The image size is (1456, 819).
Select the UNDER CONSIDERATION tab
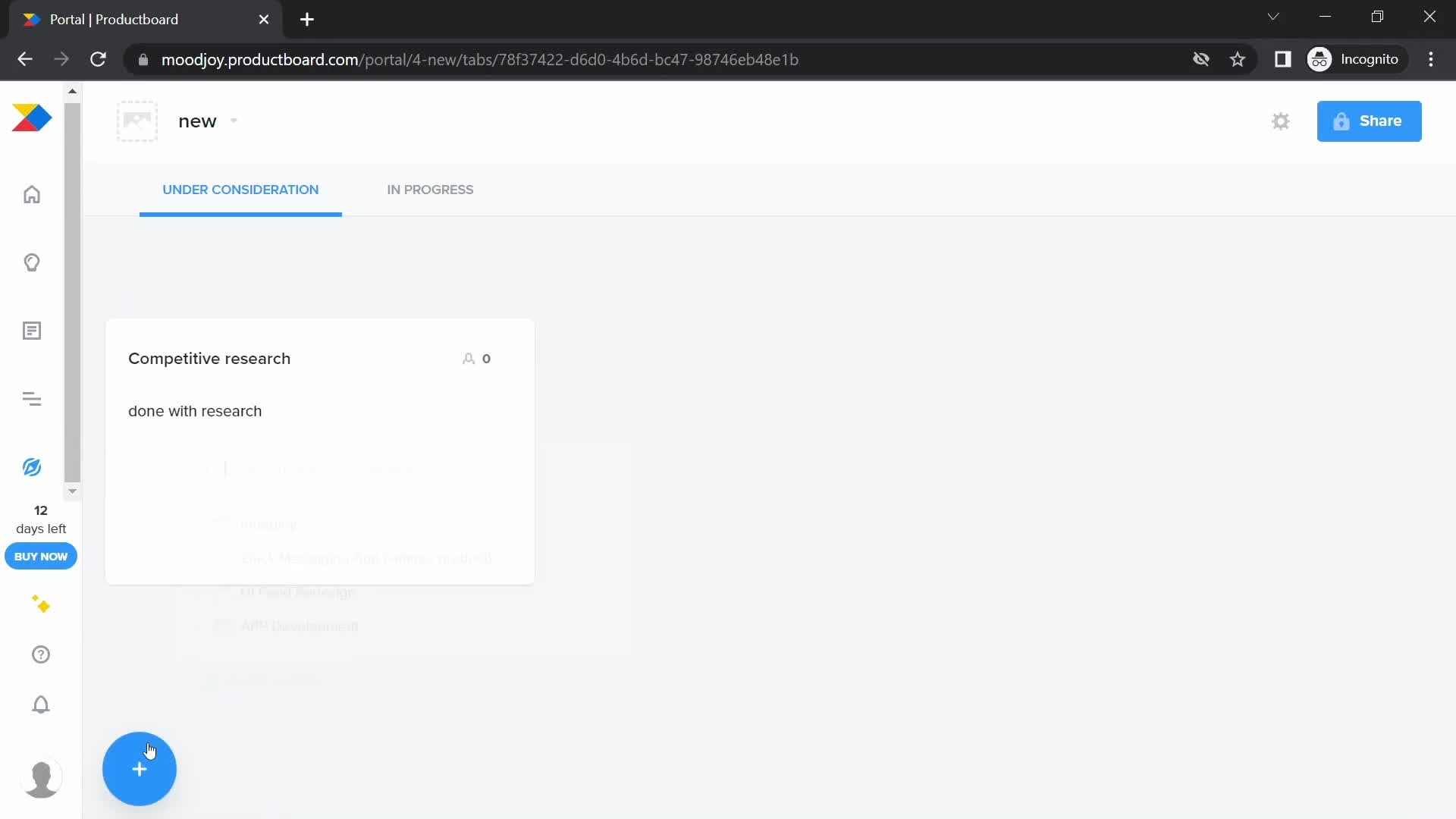[x=241, y=189]
